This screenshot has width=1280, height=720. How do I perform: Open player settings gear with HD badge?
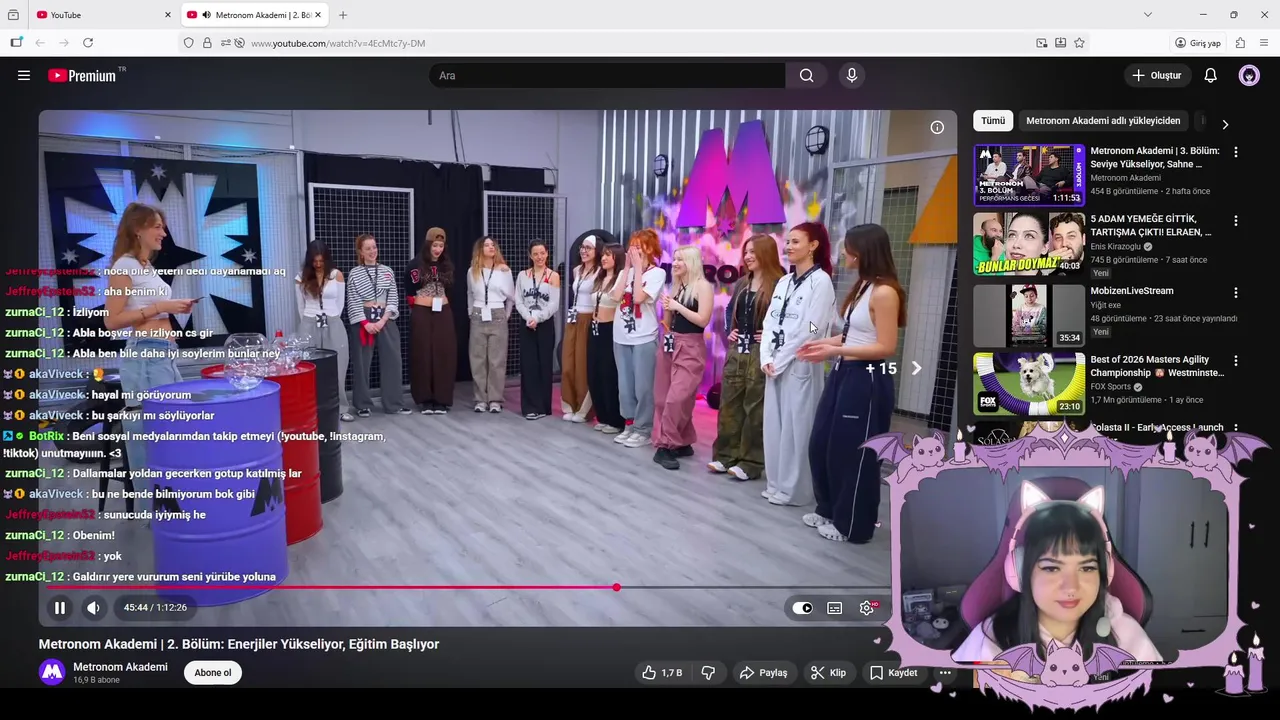pyautogui.click(x=868, y=607)
